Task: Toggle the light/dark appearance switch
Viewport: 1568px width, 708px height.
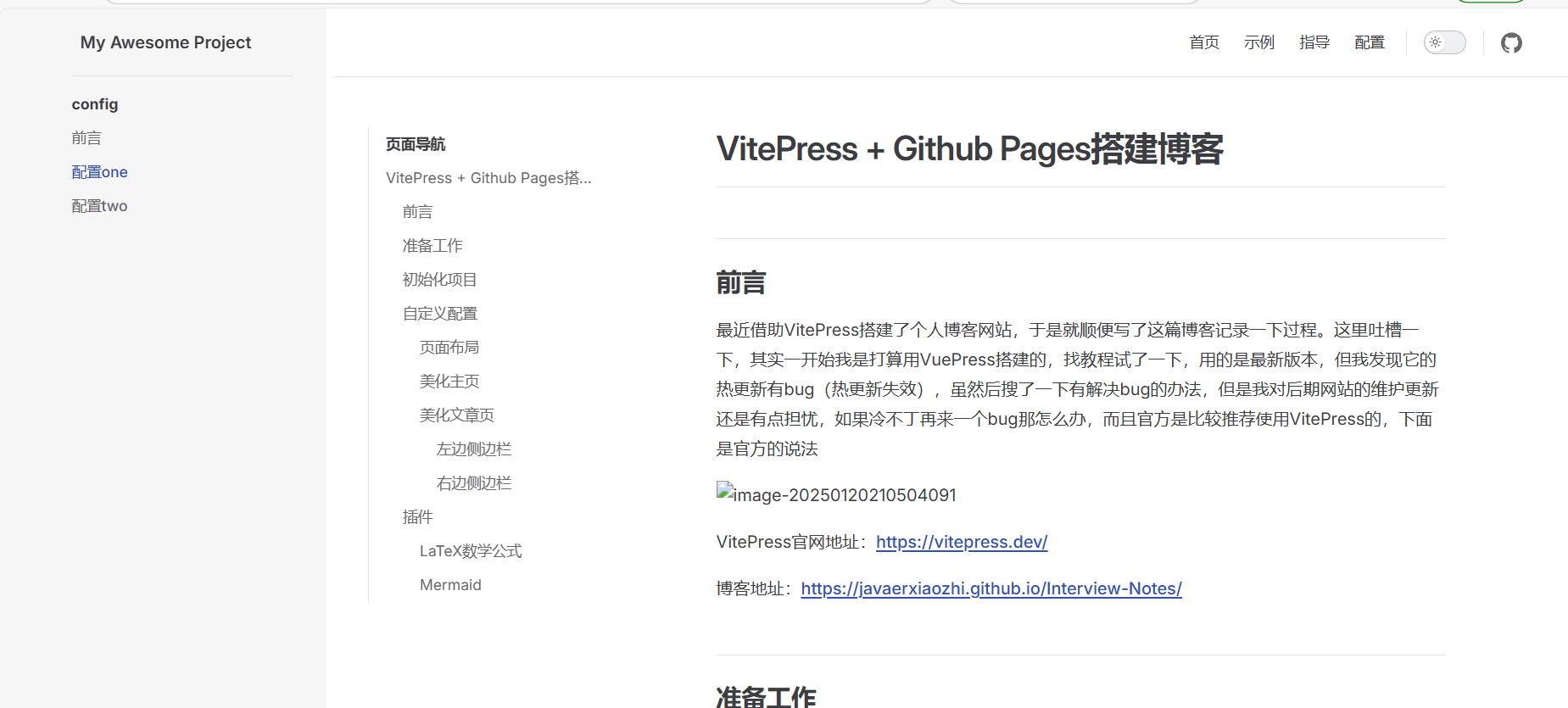Action: [1444, 42]
